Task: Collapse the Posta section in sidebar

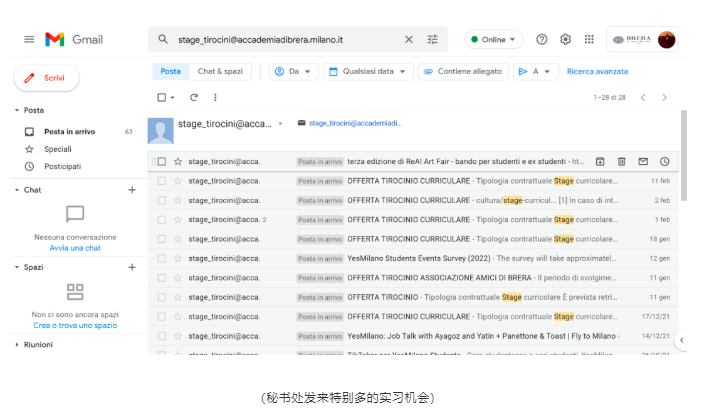Action: click(x=17, y=110)
